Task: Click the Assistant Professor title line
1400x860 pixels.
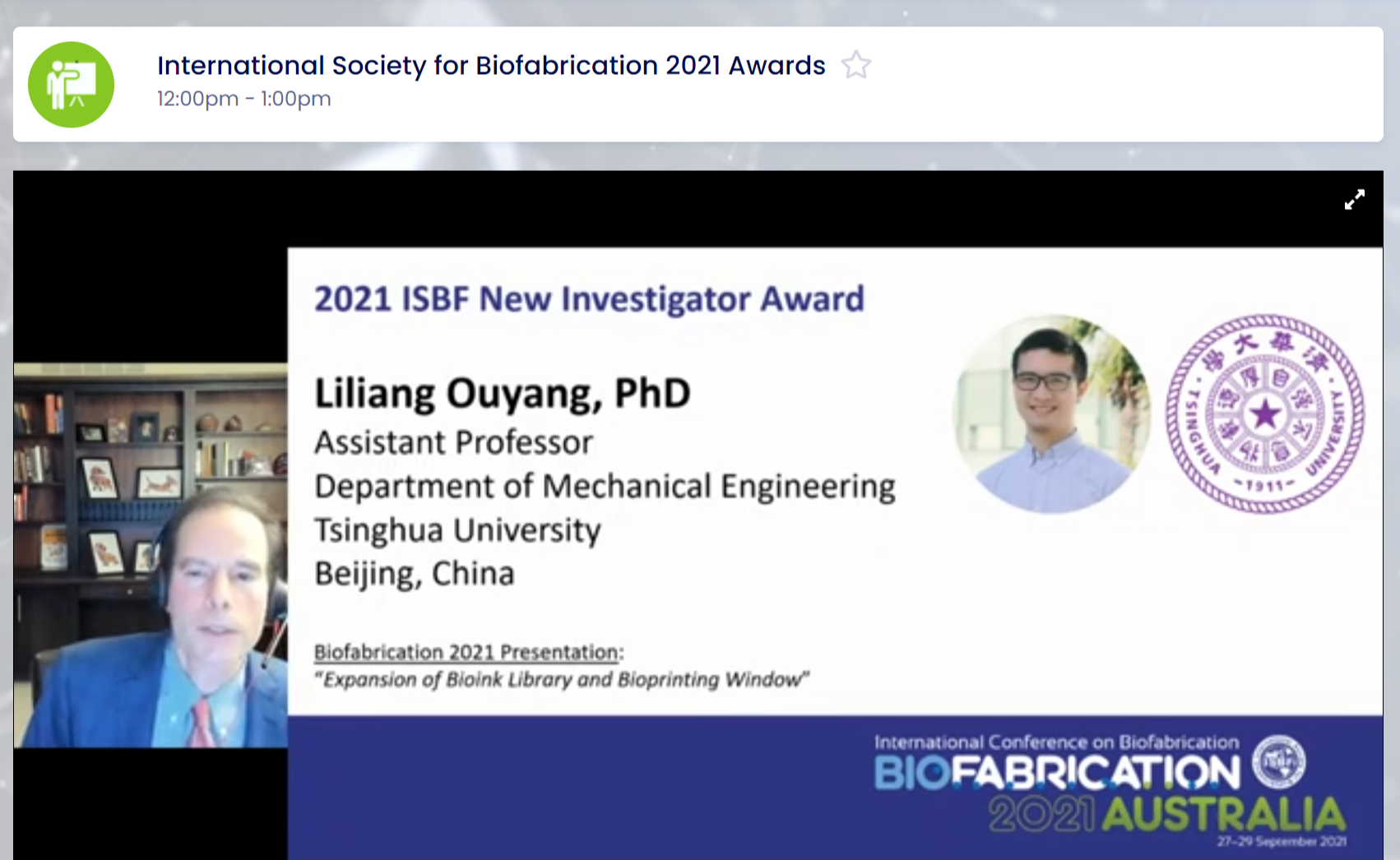Action: (x=453, y=442)
